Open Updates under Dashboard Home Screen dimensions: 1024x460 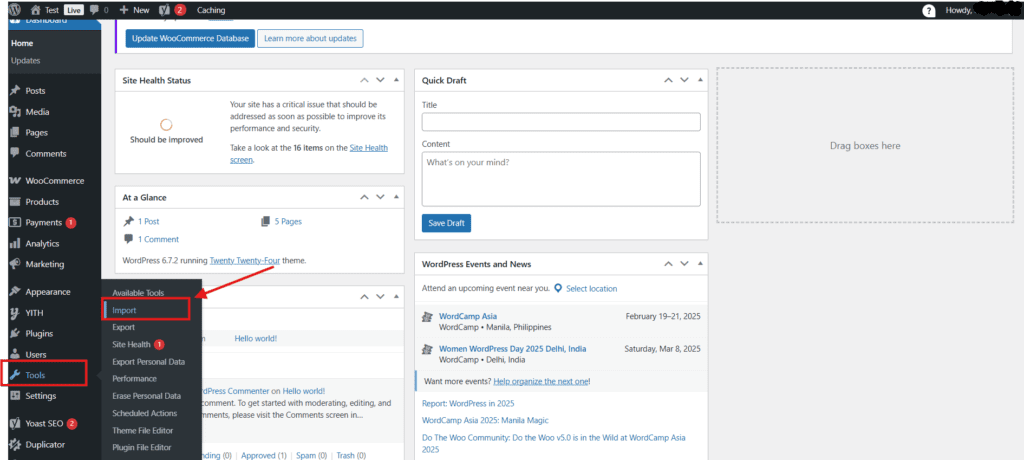click(x=25, y=61)
